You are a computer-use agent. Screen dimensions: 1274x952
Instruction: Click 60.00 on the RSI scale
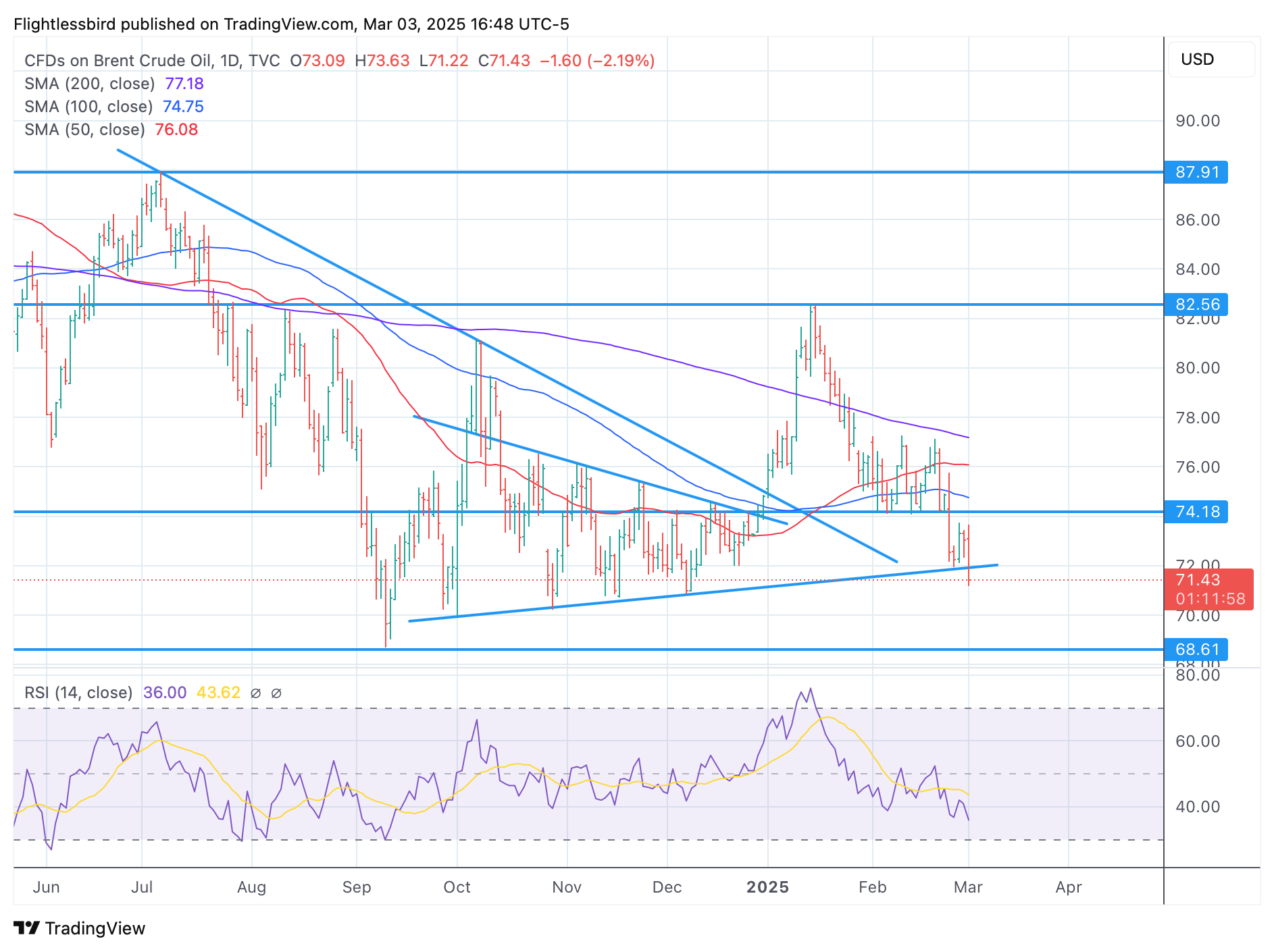pos(1198,741)
